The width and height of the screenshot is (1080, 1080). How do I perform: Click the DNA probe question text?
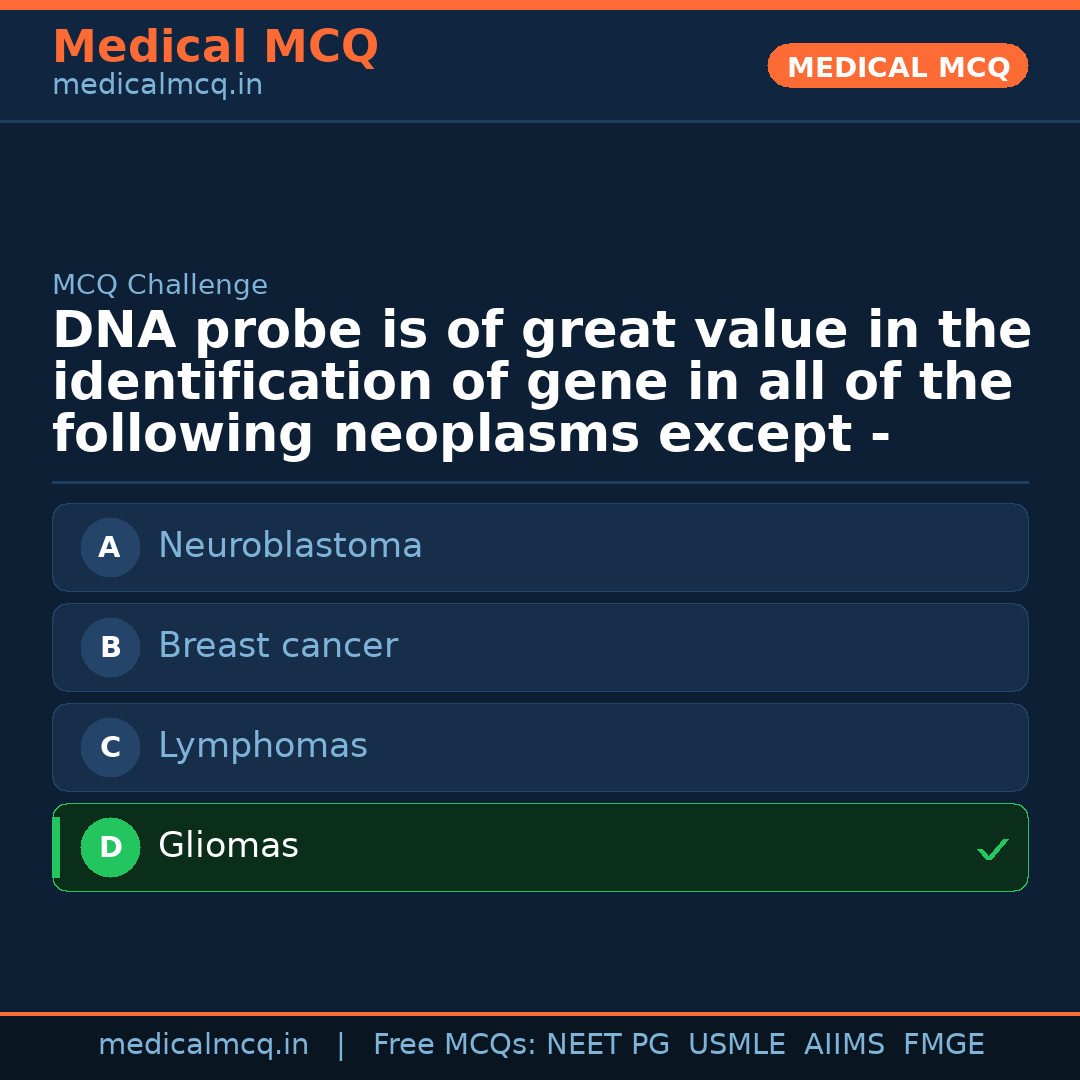[540, 383]
